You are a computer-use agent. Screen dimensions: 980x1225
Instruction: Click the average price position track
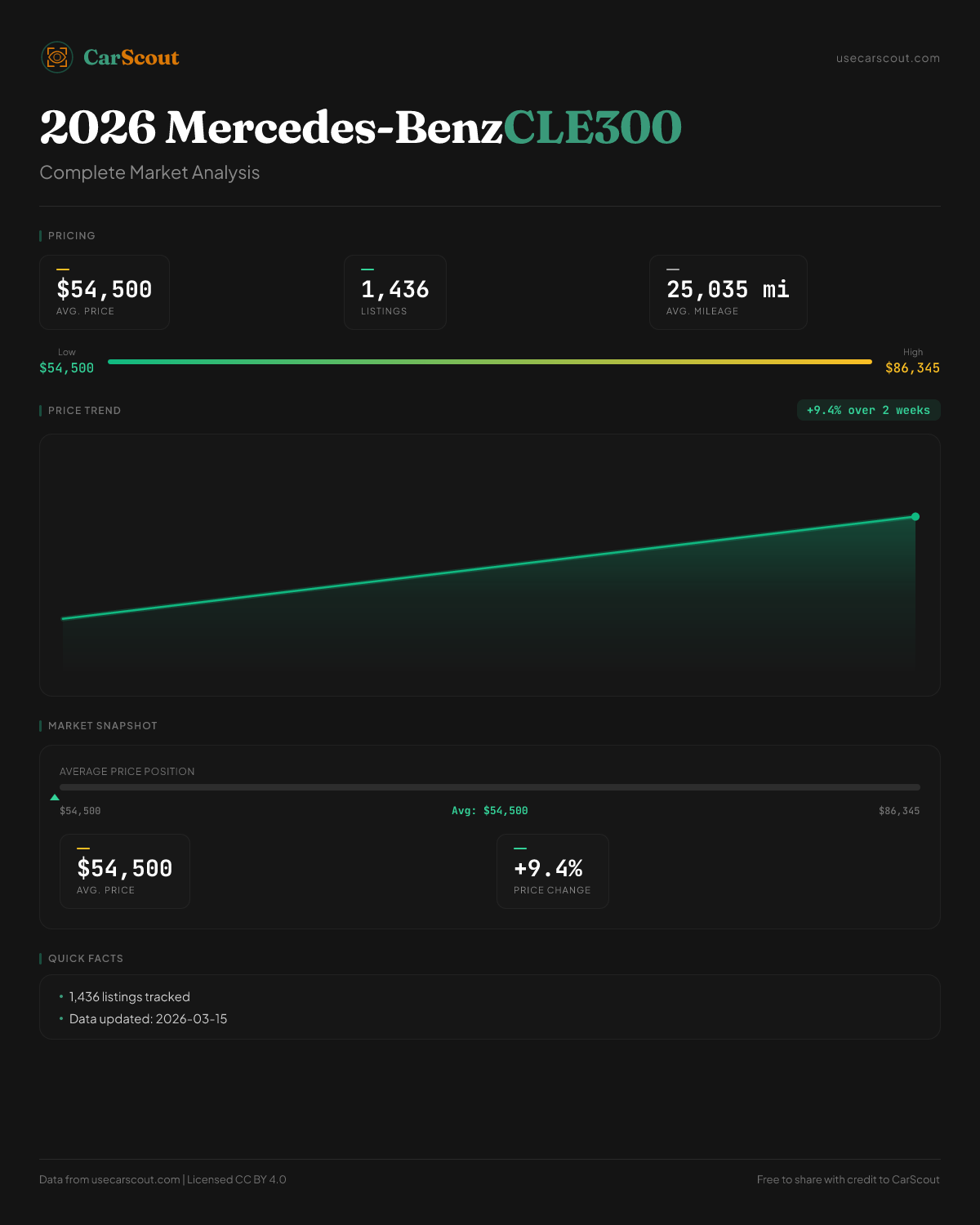point(490,787)
